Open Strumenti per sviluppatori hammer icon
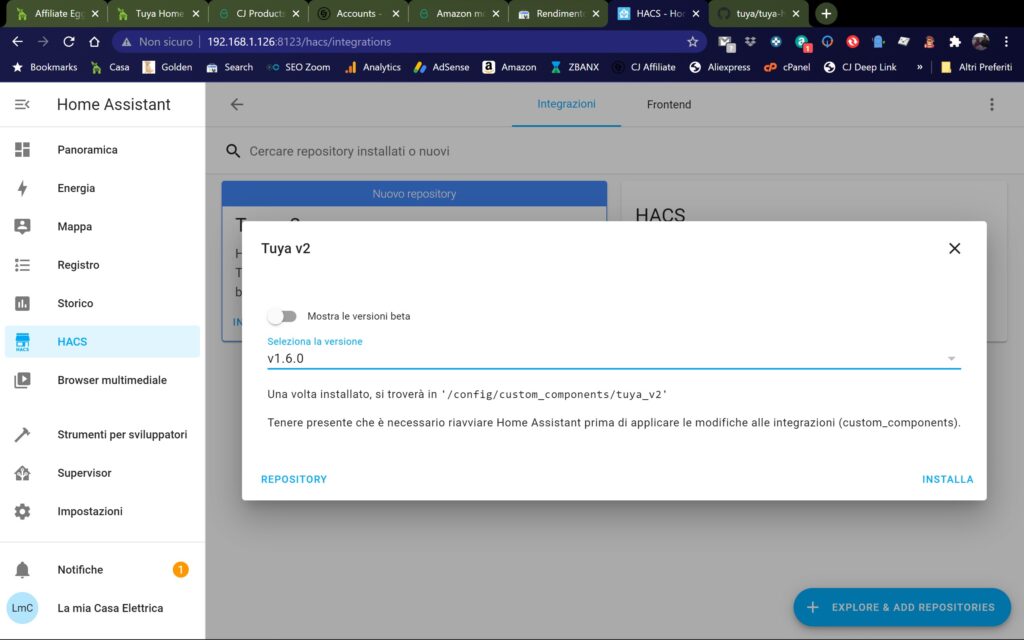The height and width of the screenshot is (640, 1024). tap(22, 435)
